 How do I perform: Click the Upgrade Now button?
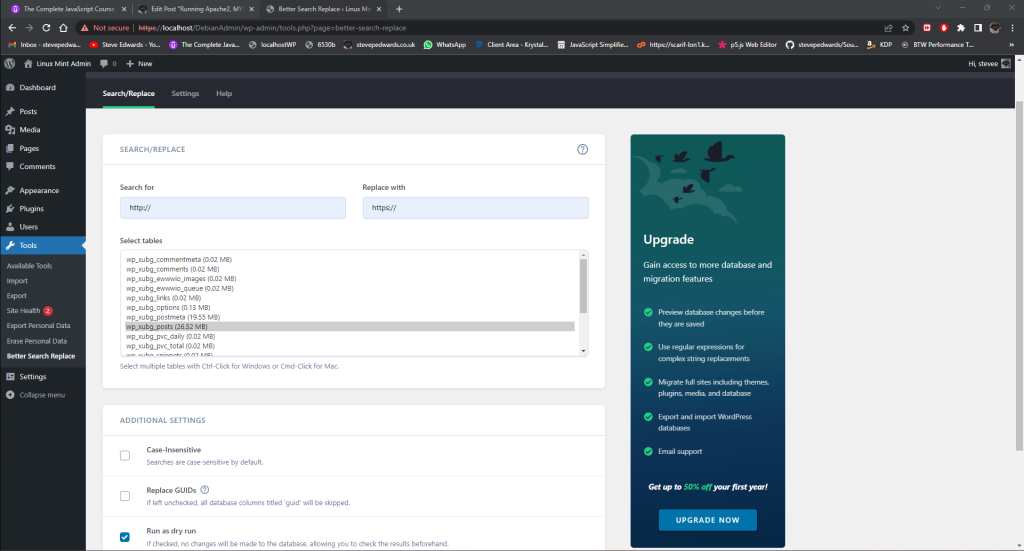[707, 520]
